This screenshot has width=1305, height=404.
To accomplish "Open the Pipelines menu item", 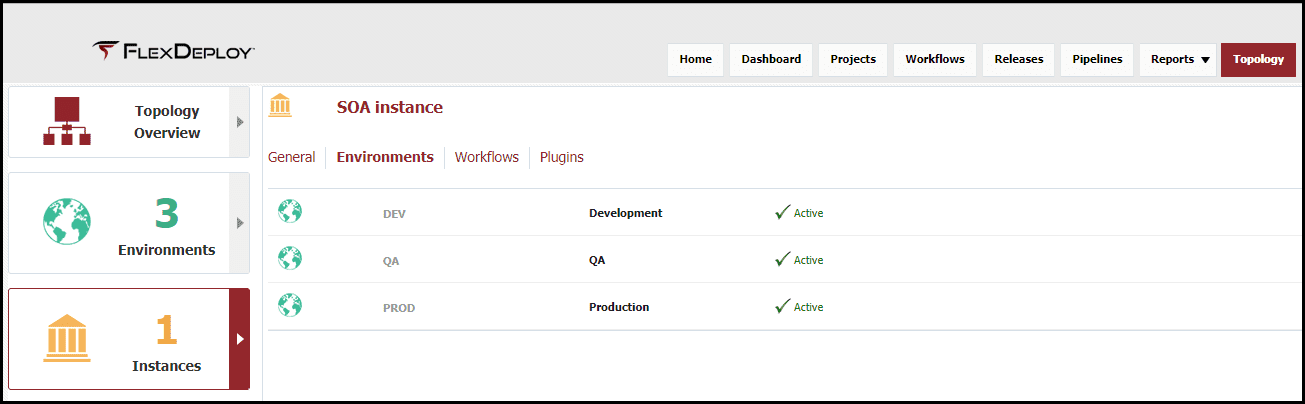I will click(x=1097, y=59).
